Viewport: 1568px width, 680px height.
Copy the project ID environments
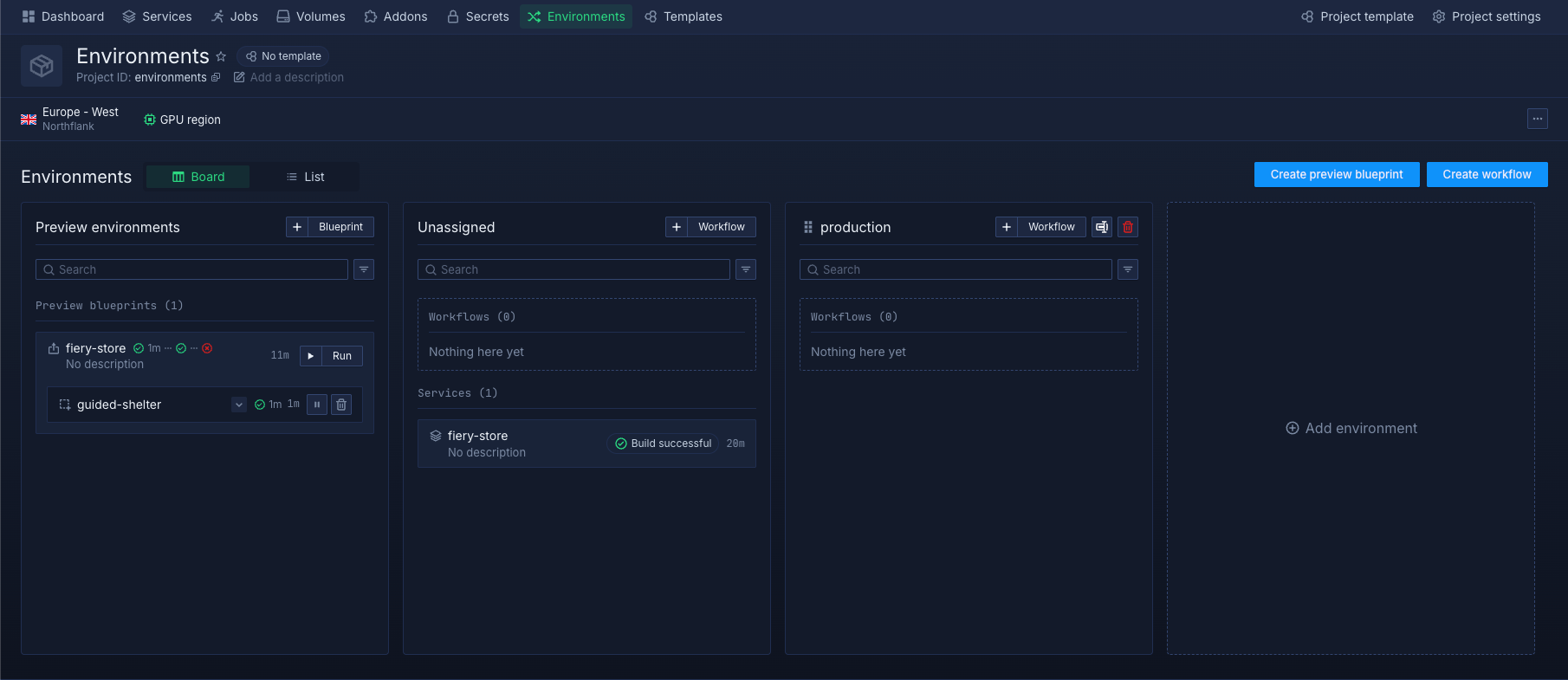click(x=216, y=78)
